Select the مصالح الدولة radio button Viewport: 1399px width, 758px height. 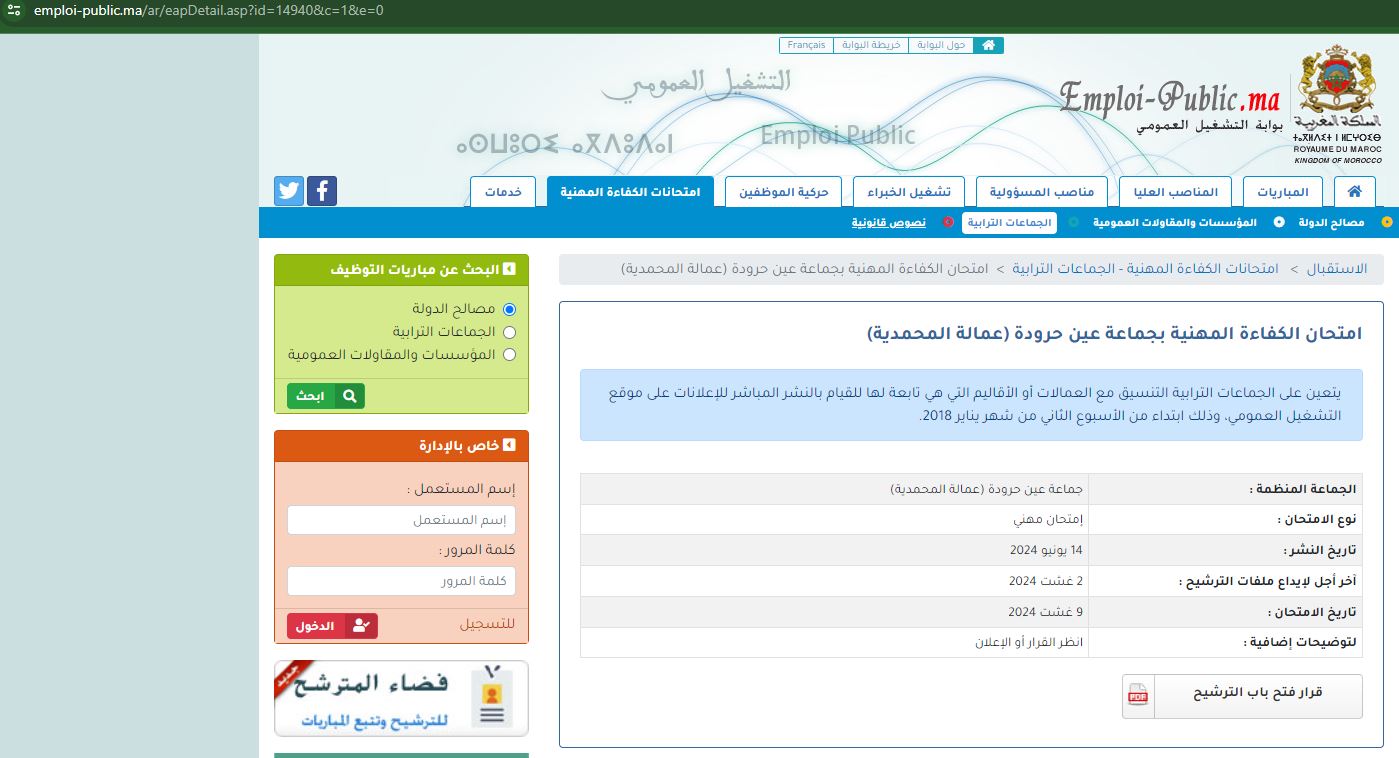point(510,310)
